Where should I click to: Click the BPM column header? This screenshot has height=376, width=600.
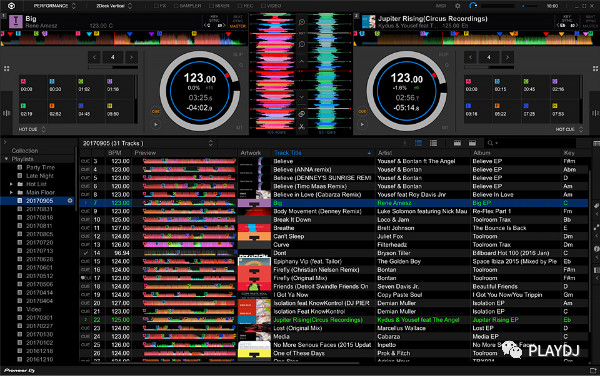click(x=114, y=153)
